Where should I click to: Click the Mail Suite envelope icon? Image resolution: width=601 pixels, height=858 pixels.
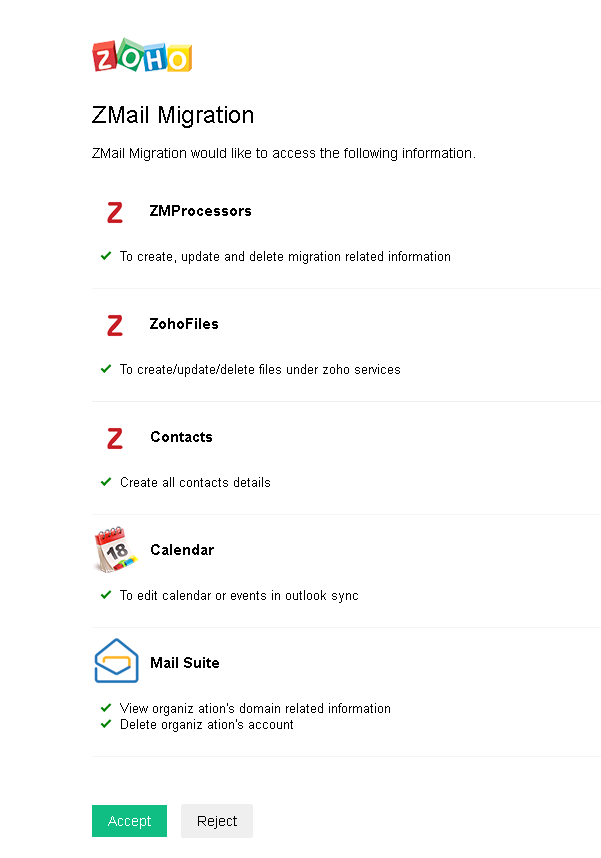point(115,661)
